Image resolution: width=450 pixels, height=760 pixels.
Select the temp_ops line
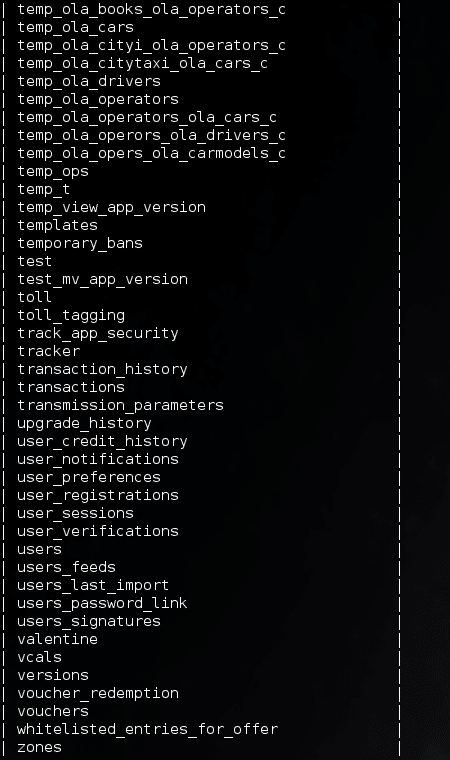(53, 172)
